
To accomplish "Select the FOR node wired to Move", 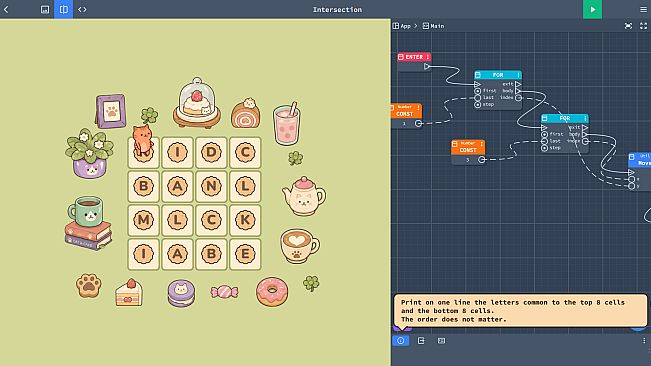I will coord(565,118).
